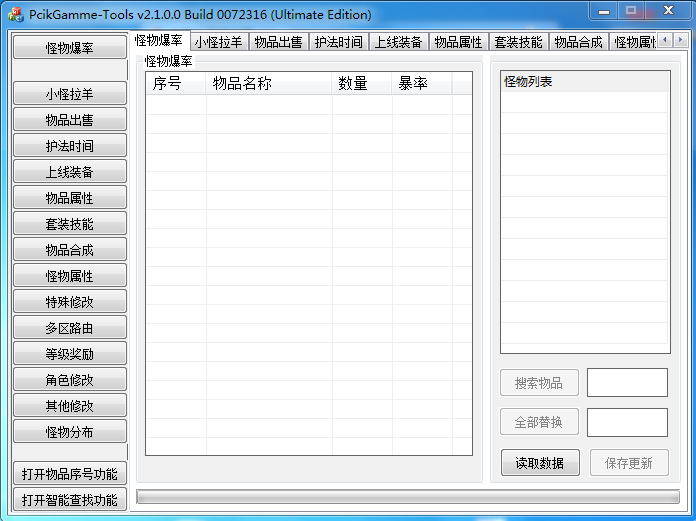Click the text field beside 搜索物品
This screenshot has width=696, height=521.
point(627,383)
